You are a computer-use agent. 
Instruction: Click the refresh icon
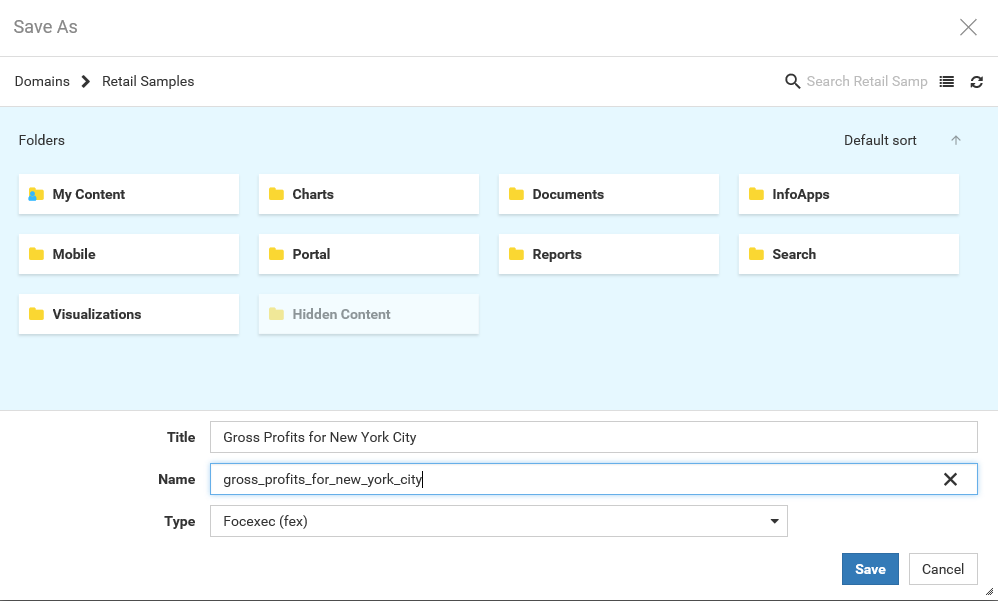point(977,82)
